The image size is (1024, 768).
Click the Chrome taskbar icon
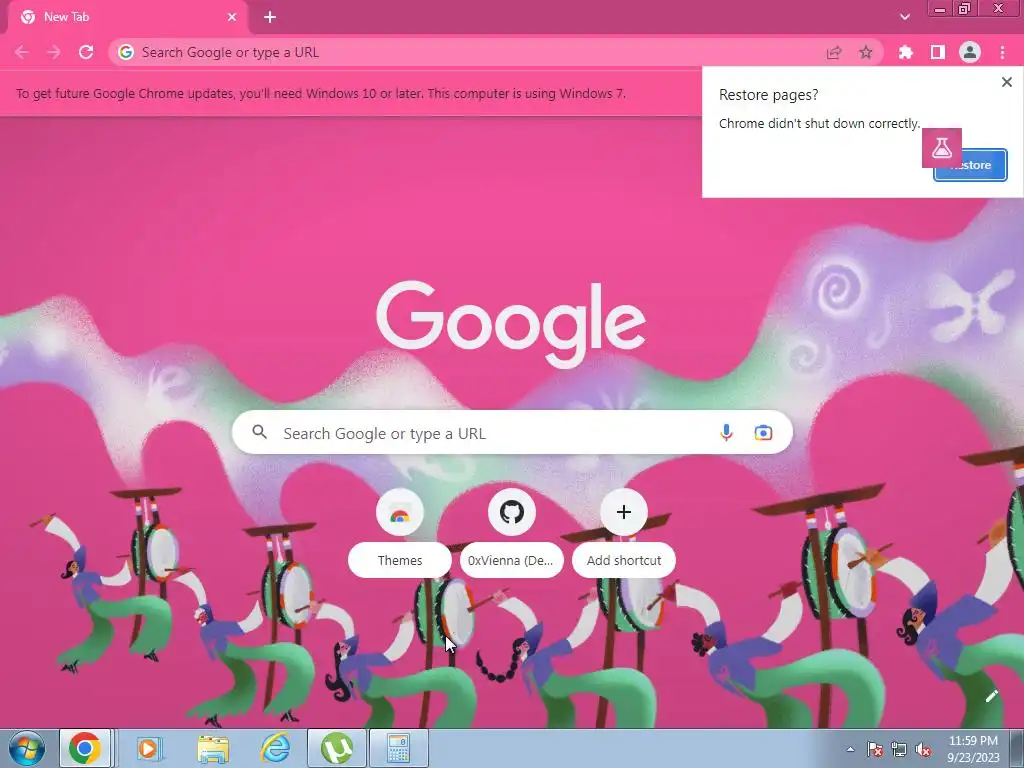click(x=85, y=748)
